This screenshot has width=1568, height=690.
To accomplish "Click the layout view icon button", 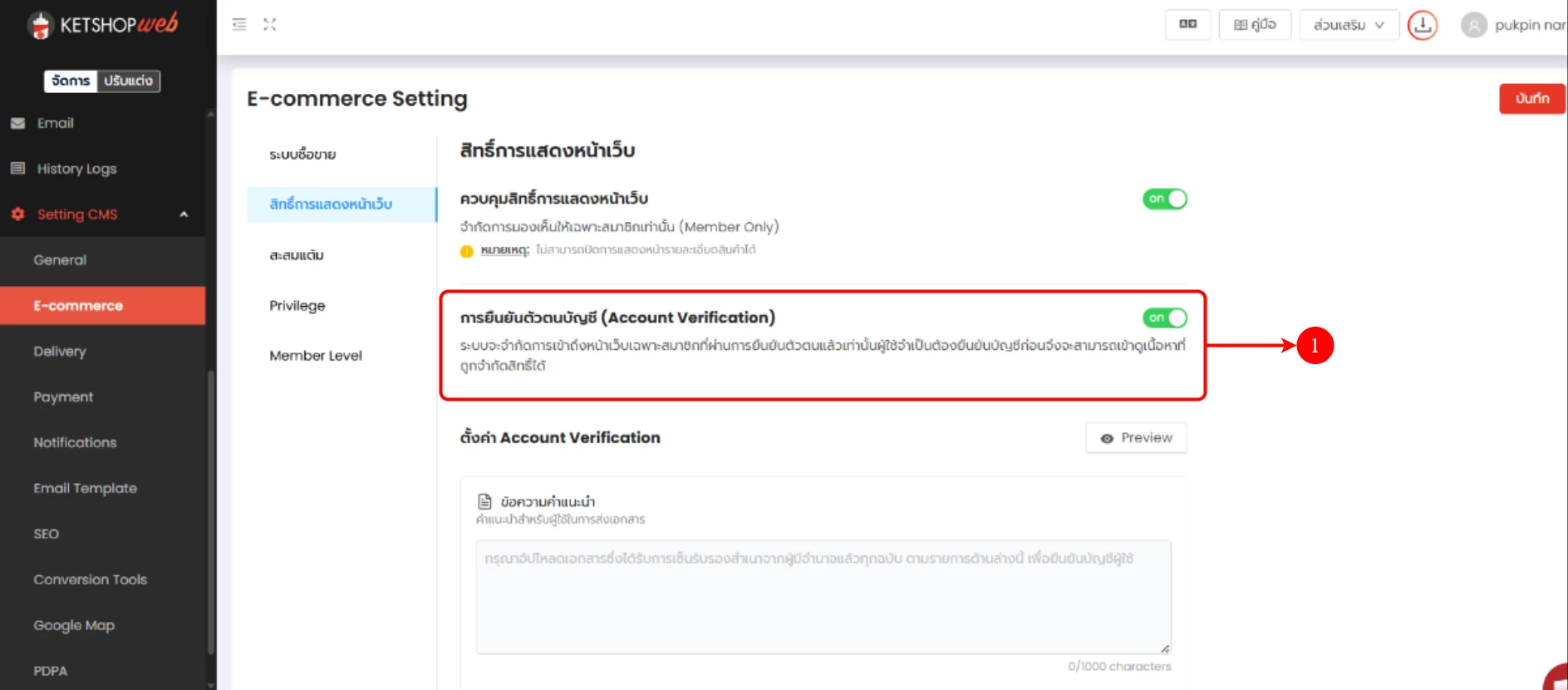I will tap(1187, 25).
